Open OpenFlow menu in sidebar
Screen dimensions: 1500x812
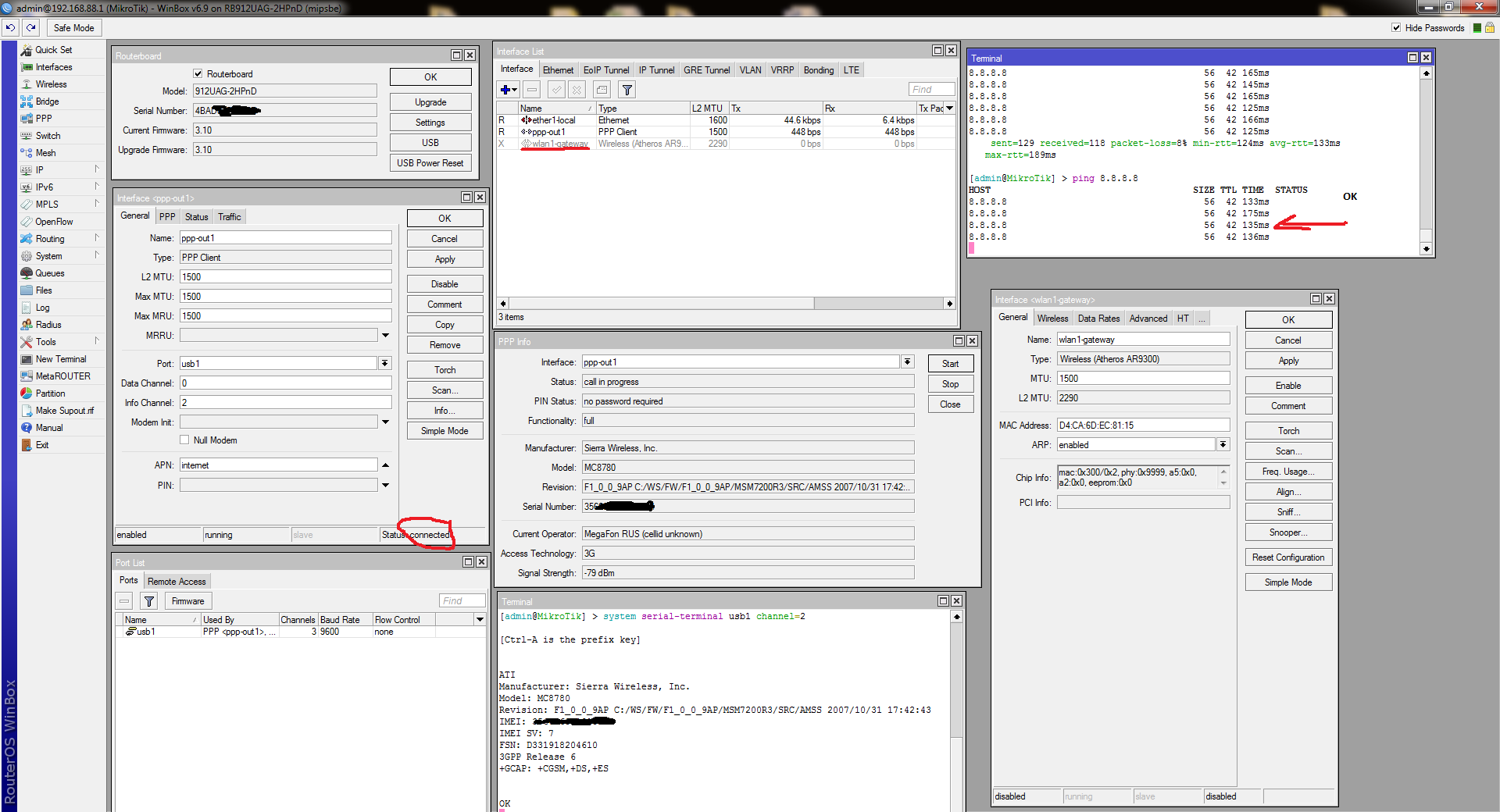click(54, 222)
